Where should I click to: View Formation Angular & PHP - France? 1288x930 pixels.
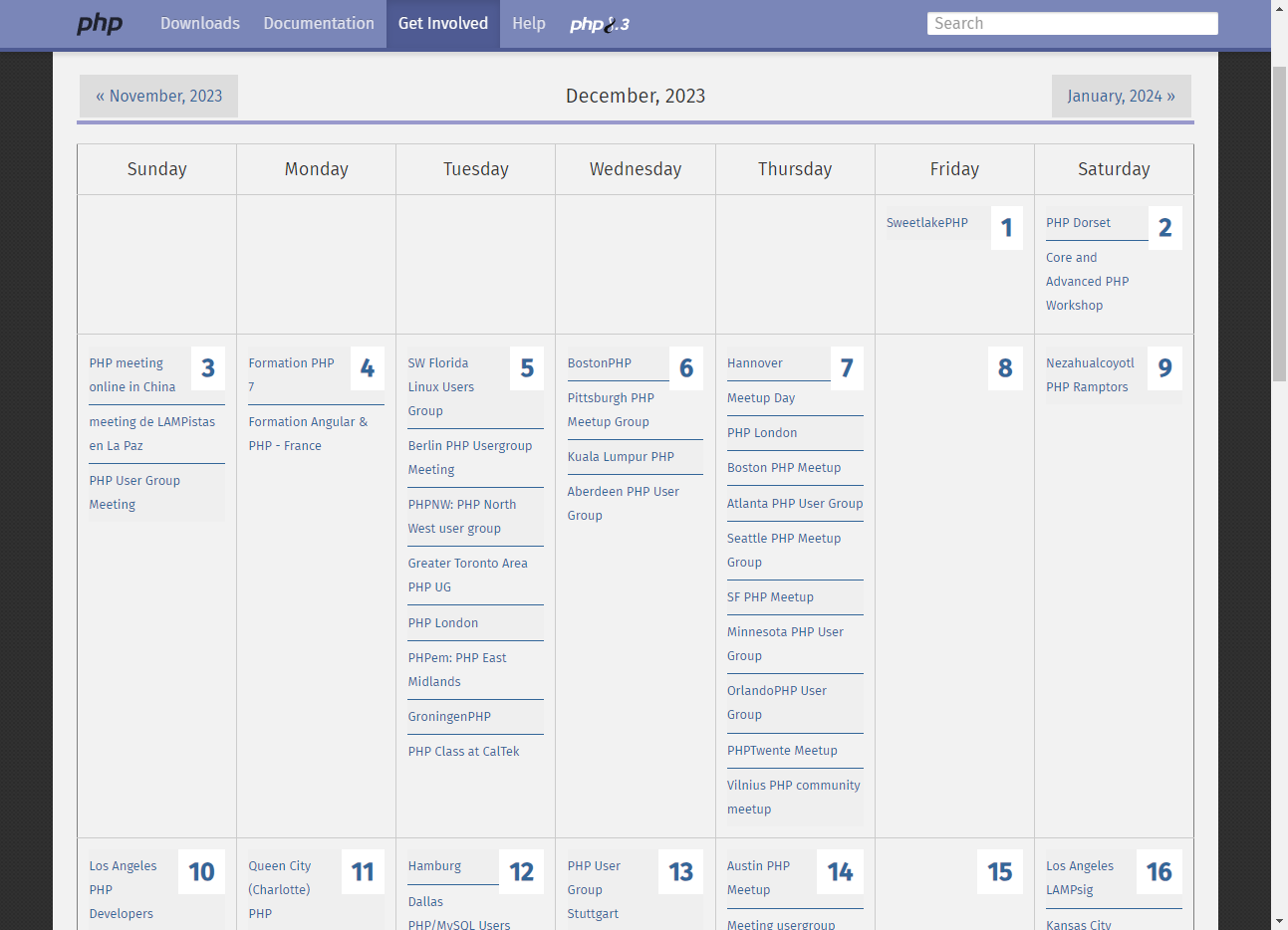tap(308, 434)
